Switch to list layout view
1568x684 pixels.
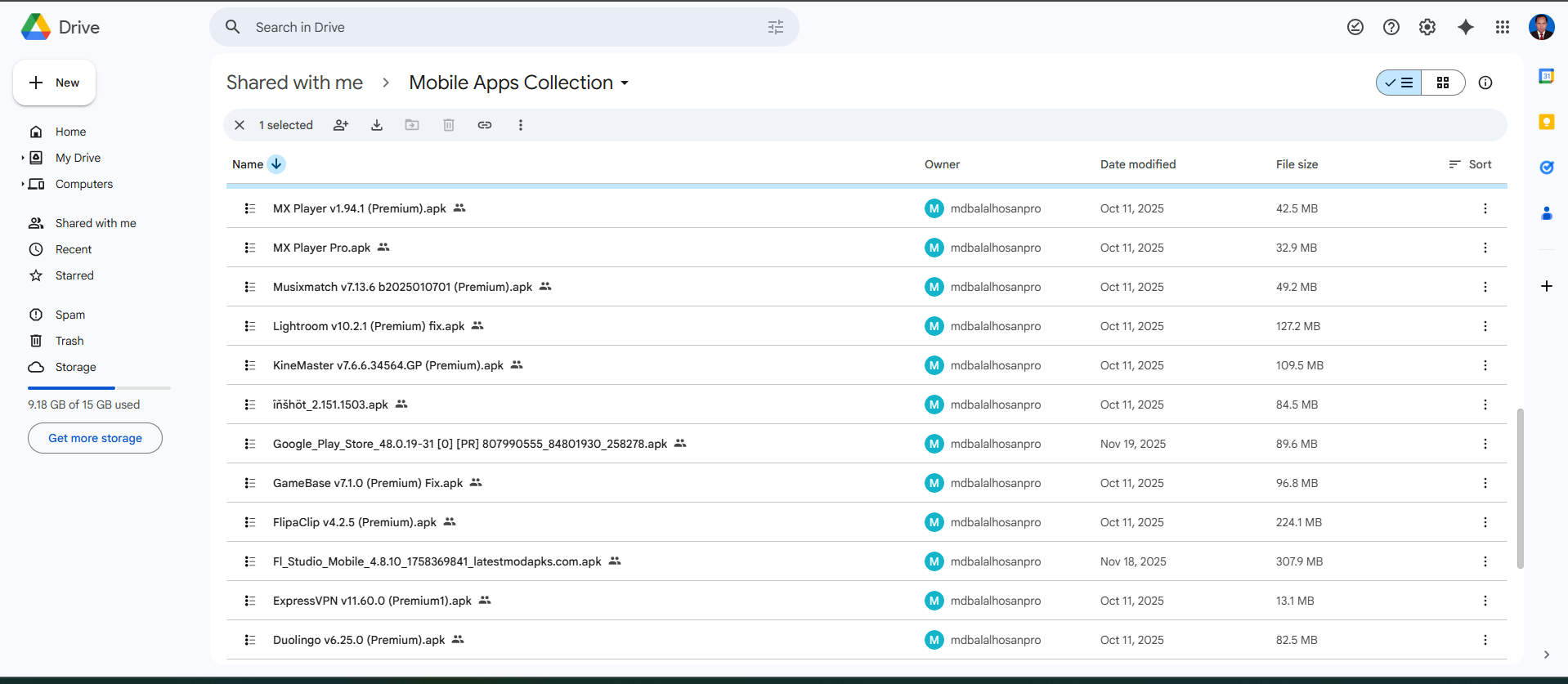tap(1400, 83)
